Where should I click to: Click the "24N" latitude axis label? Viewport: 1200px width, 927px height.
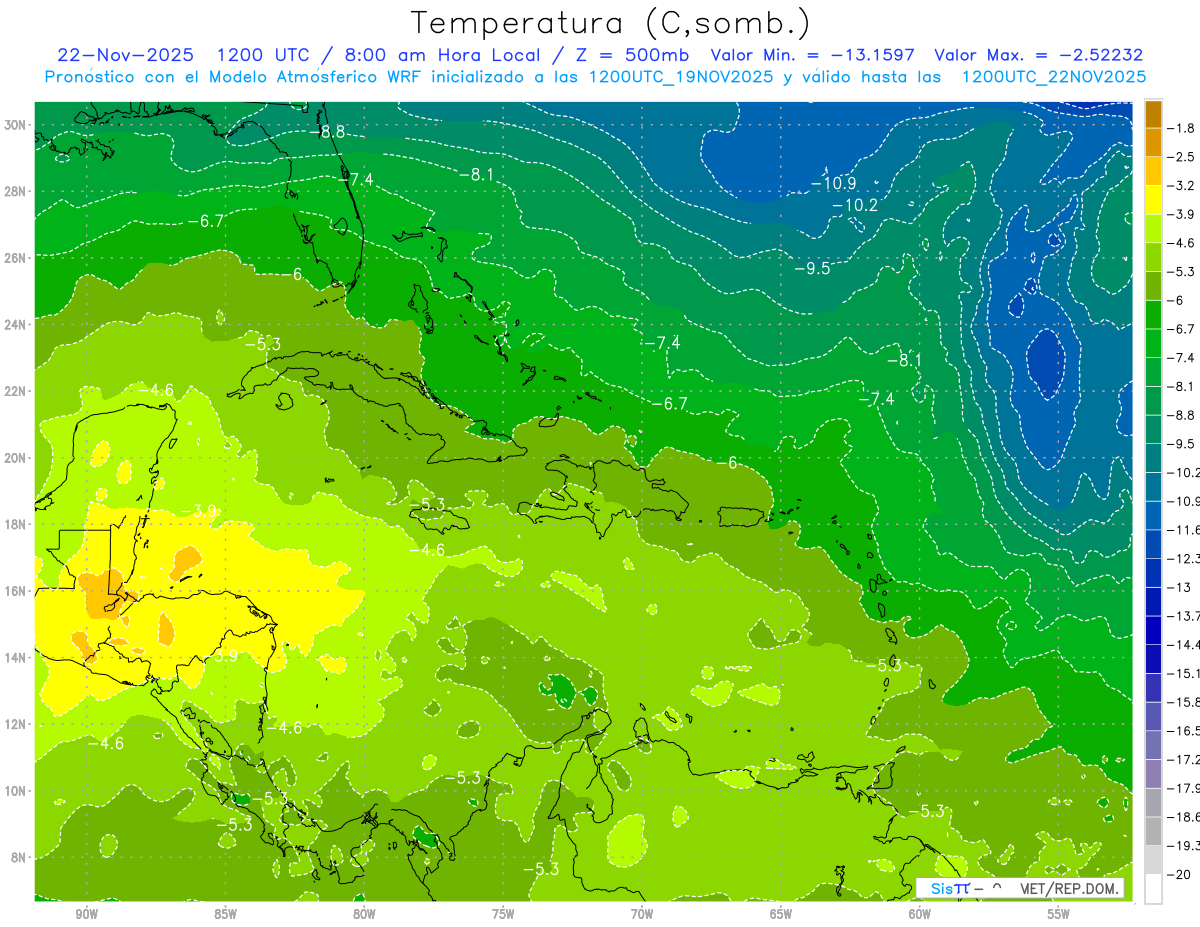15,325
